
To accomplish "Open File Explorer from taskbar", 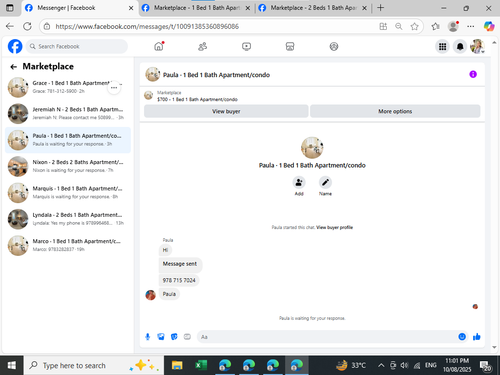I will pos(177,365).
